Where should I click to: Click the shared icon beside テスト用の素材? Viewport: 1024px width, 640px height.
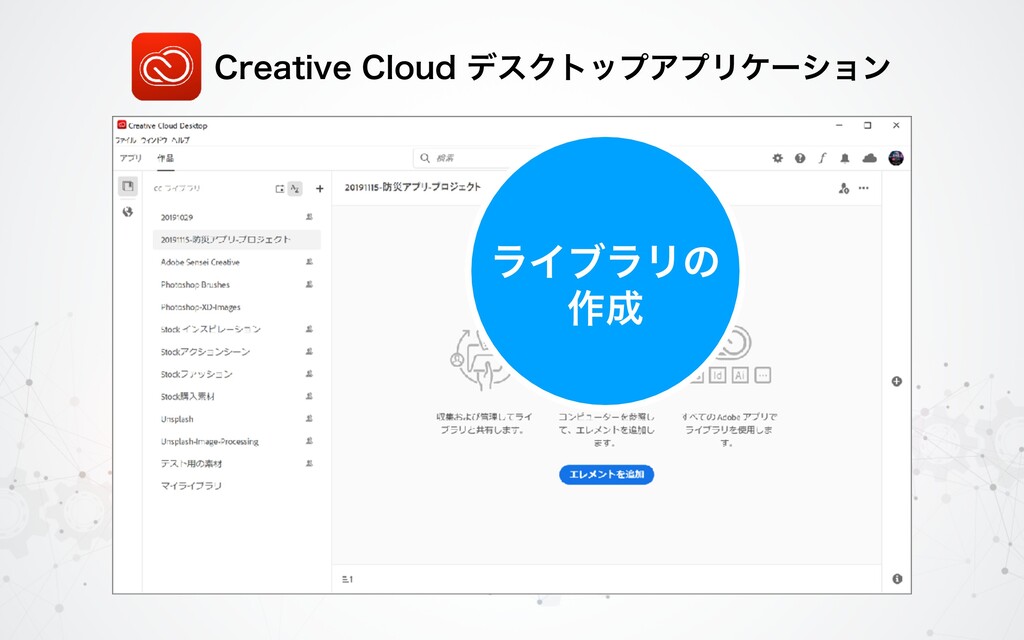(x=310, y=463)
